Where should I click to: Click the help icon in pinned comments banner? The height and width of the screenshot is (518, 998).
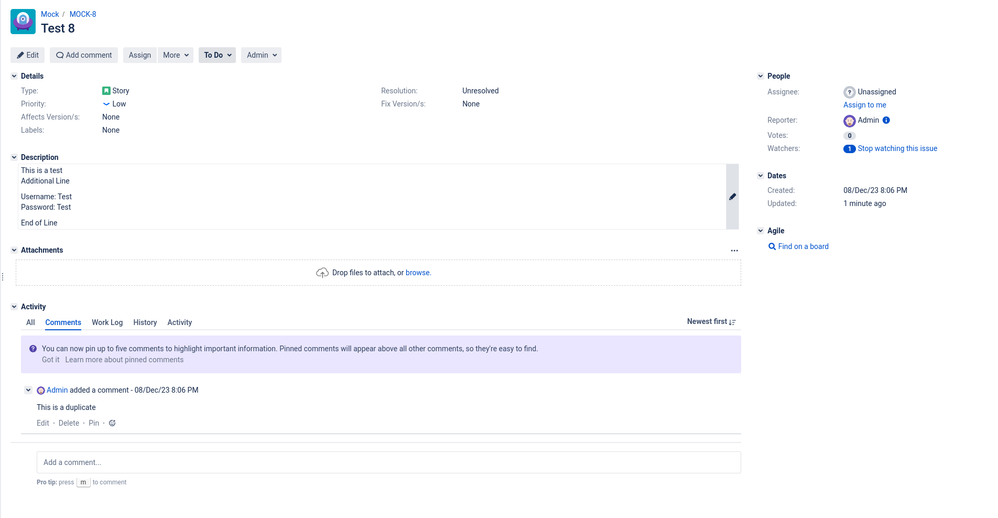point(33,349)
